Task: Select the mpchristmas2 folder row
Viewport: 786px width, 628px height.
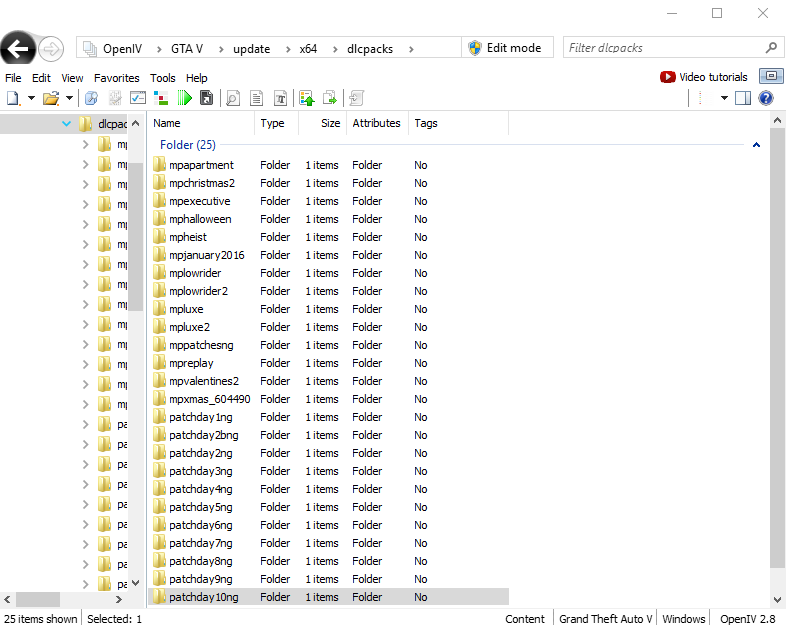Action: pos(330,183)
